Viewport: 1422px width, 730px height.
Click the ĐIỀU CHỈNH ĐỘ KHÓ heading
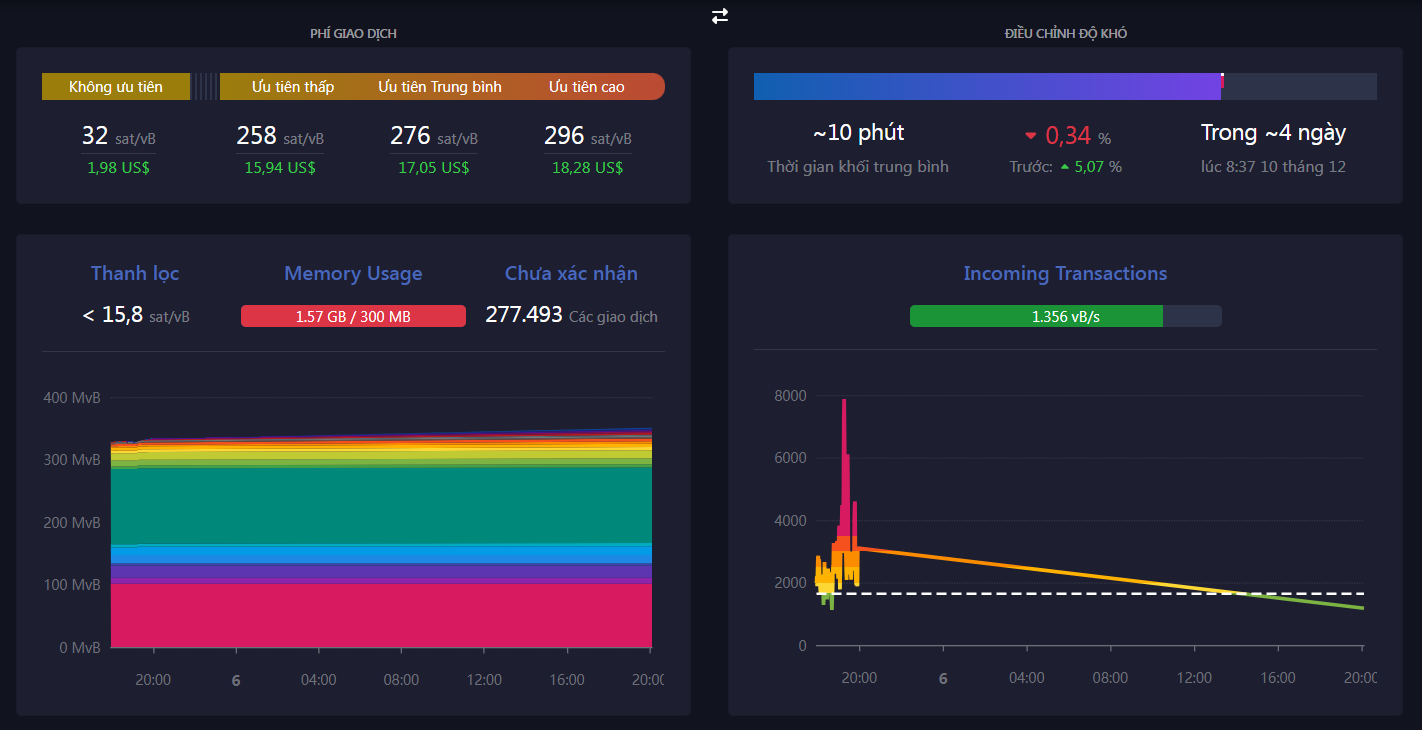coord(1066,34)
